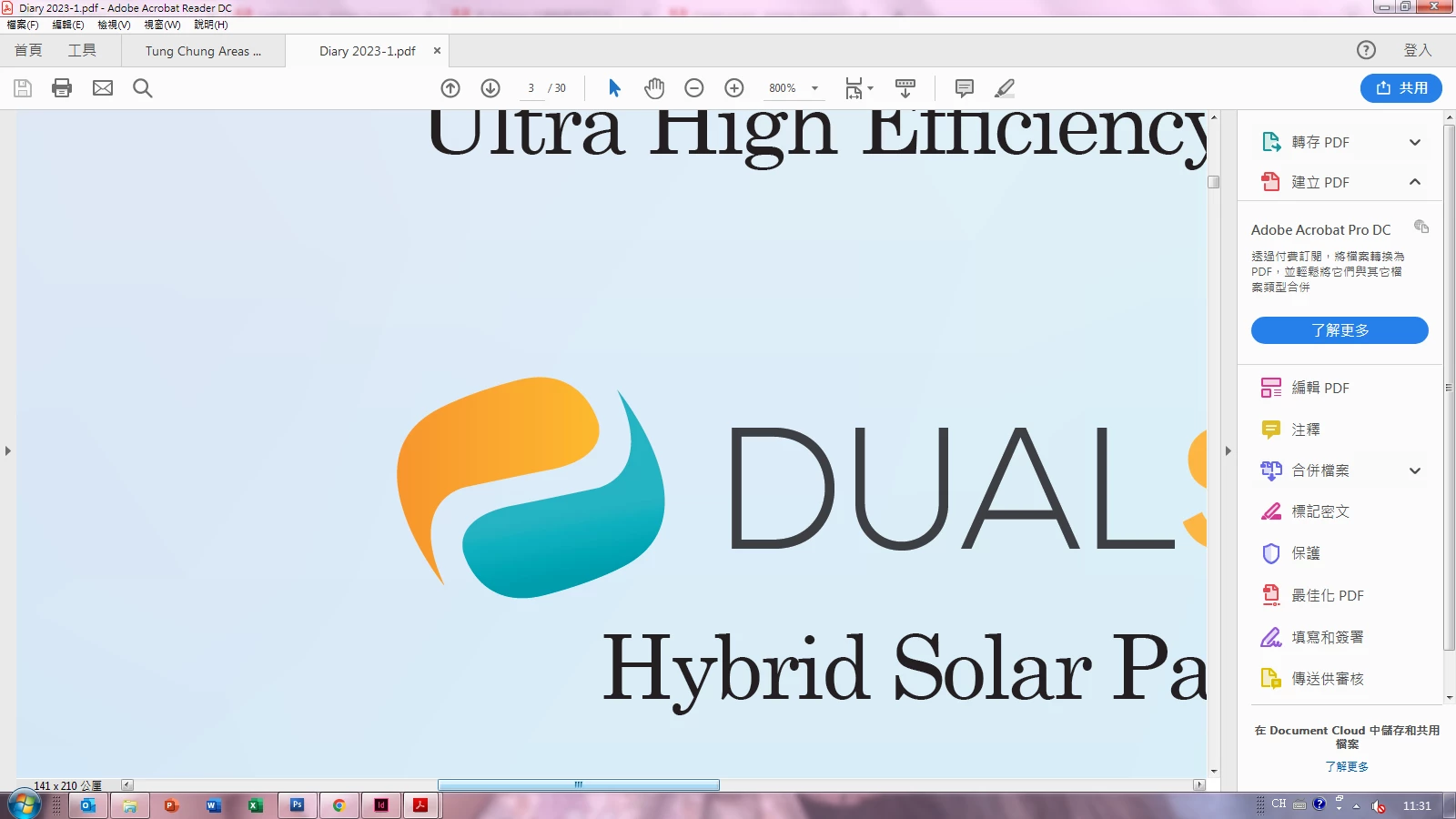Activate the Hand pan tool
The image size is (1456, 819).
(654, 88)
